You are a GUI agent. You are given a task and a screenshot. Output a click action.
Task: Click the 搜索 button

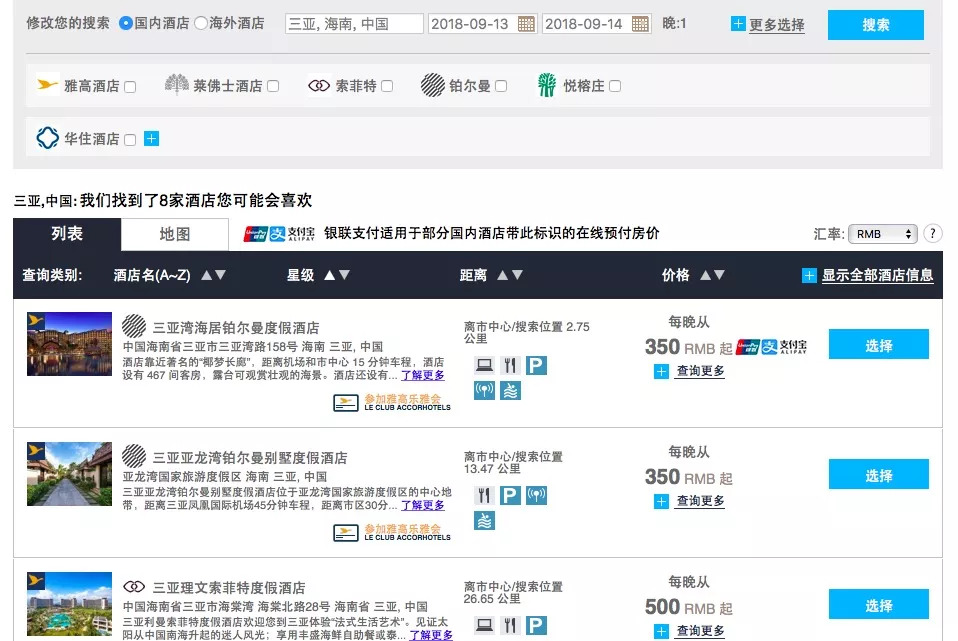(876, 24)
